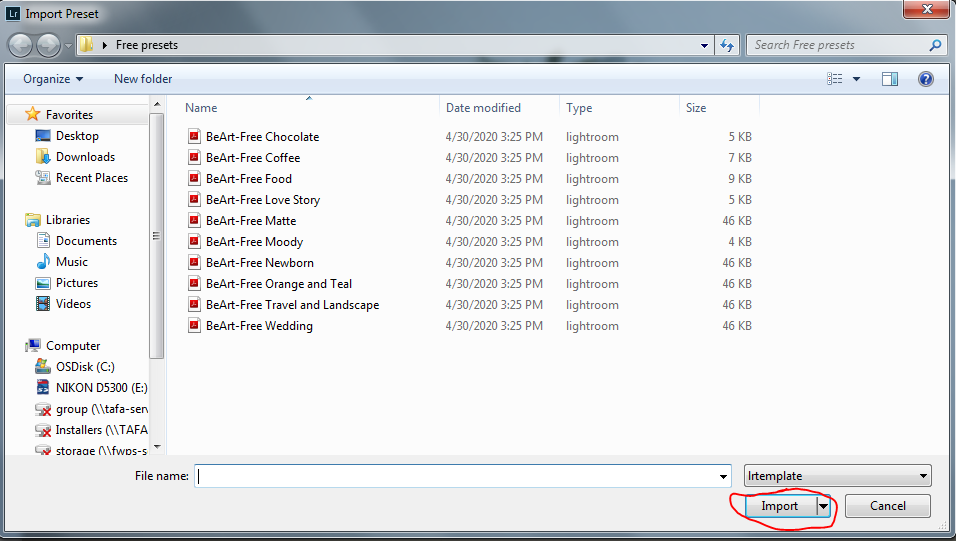Focus the File name input field
Image resolution: width=956 pixels, height=541 pixels.
456,476
